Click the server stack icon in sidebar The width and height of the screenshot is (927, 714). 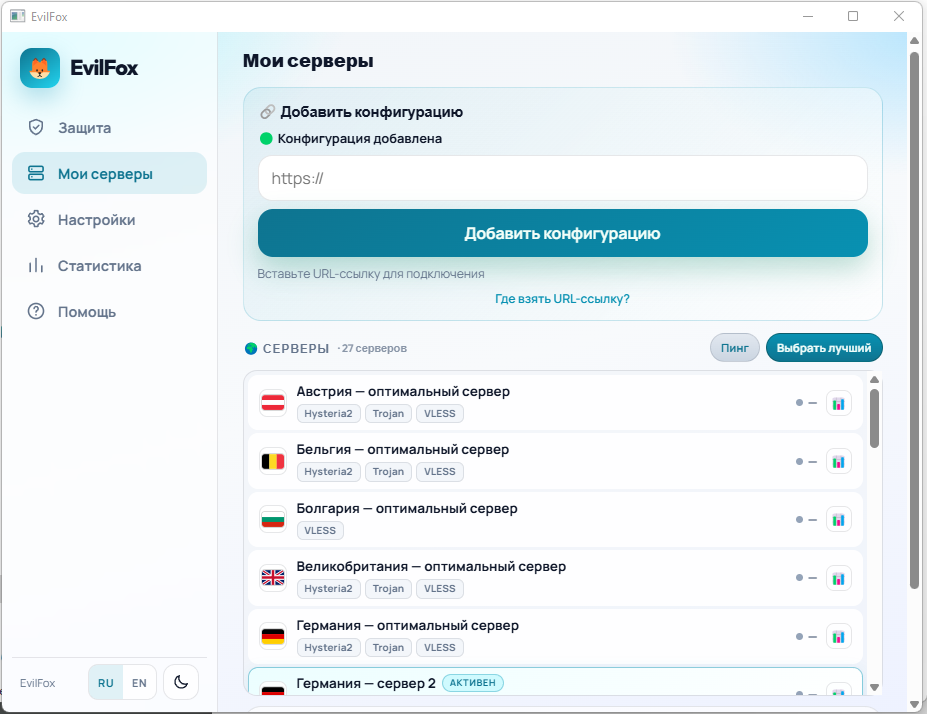point(36,173)
